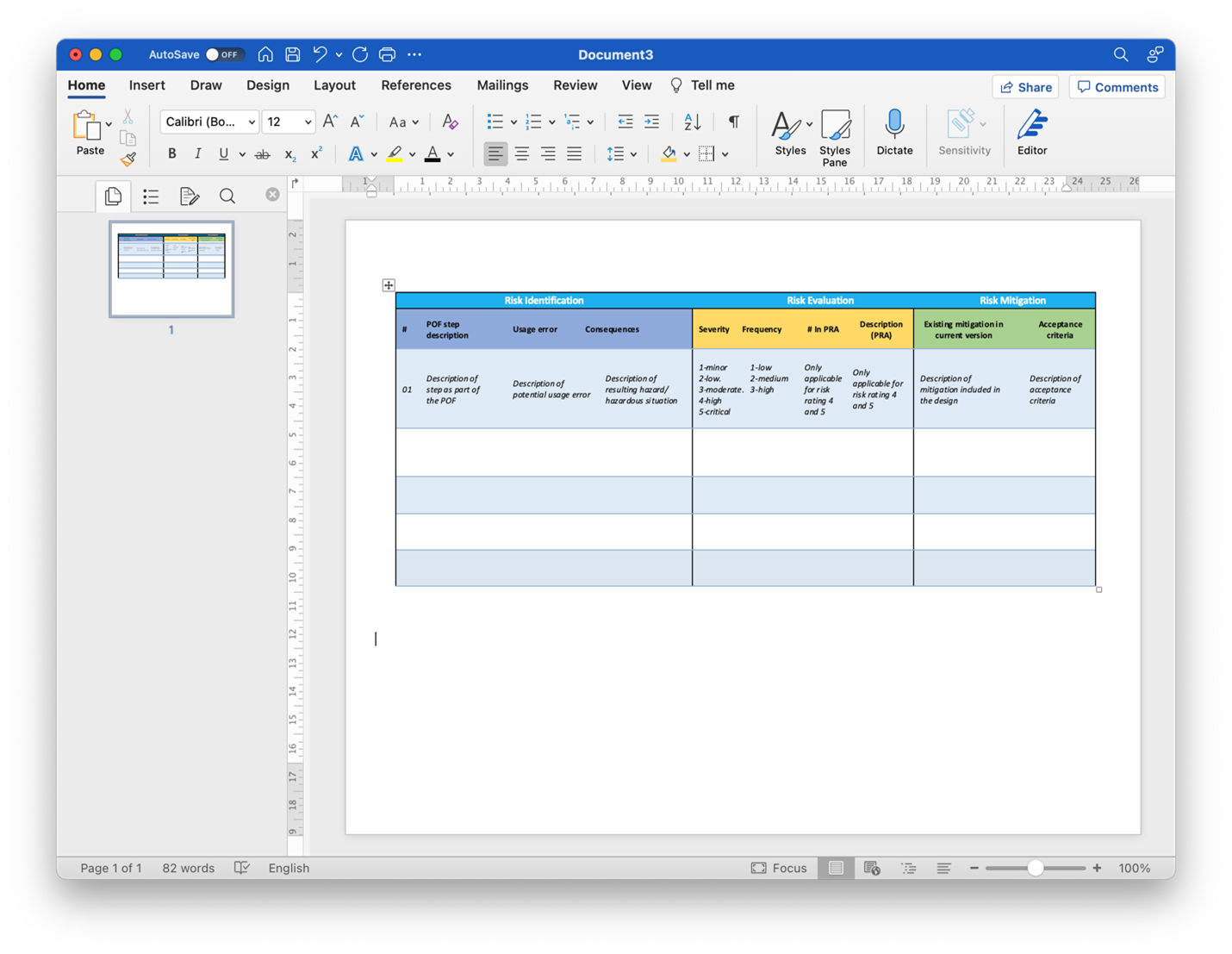The width and height of the screenshot is (1232, 954).
Task: Switch to the Layout tab
Action: [334, 85]
